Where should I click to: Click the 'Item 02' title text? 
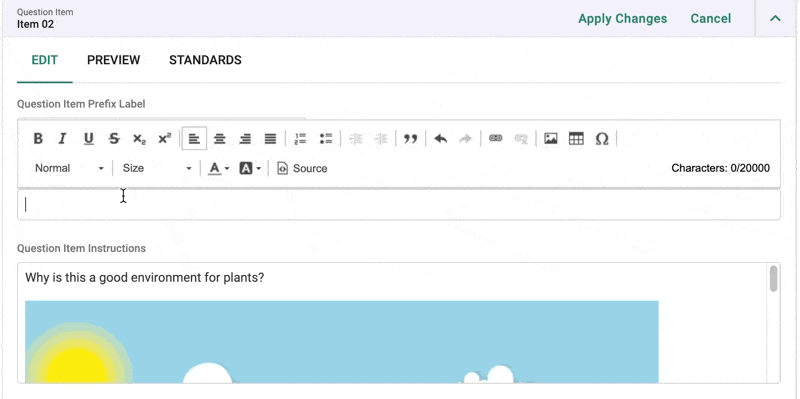(x=35, y=24)
